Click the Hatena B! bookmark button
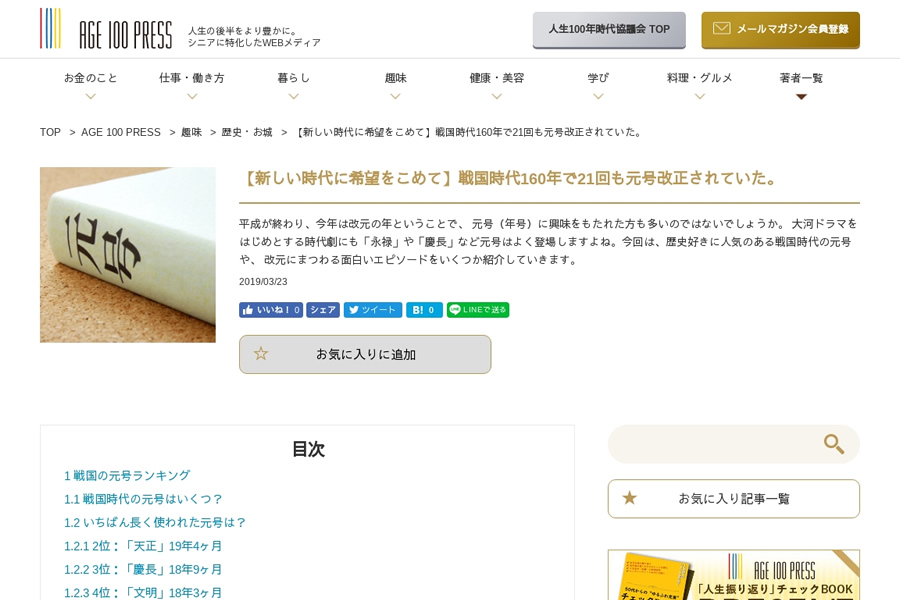The image size is (900, 600). 424,310
